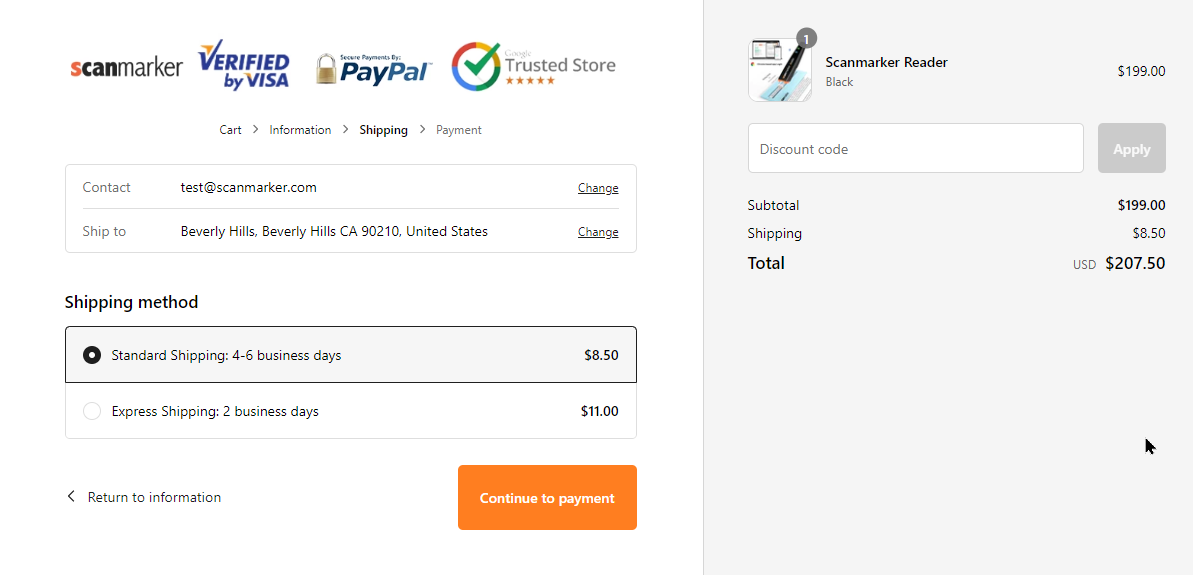This screenshot has width=1193, height=575.
Task: Select Standard Shipping radio option
Action: 92,355
